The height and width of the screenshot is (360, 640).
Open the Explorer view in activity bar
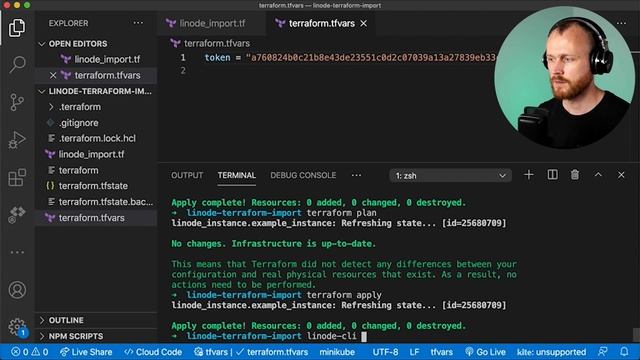click(x=17, y=28)
